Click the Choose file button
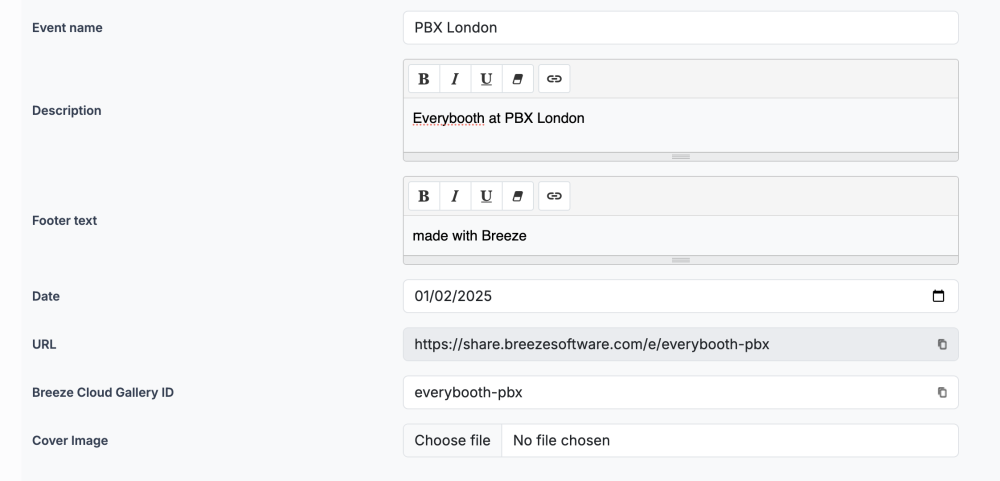Screen dimensions: 1000x481 [x=452, y=440]
